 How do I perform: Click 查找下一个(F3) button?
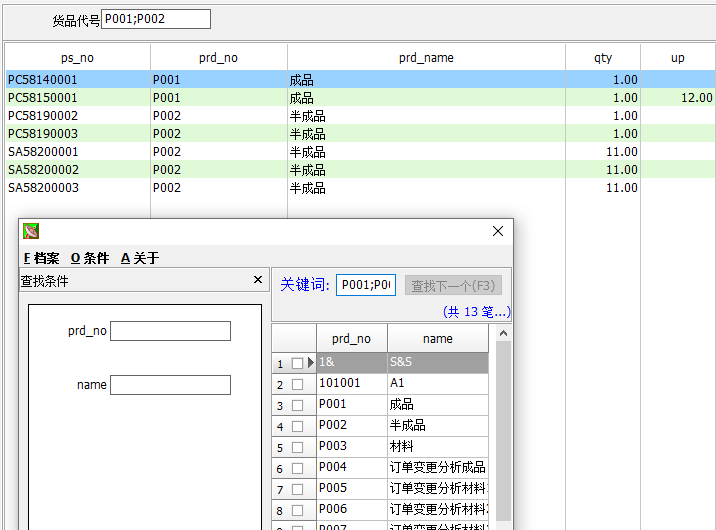point(453,285)
